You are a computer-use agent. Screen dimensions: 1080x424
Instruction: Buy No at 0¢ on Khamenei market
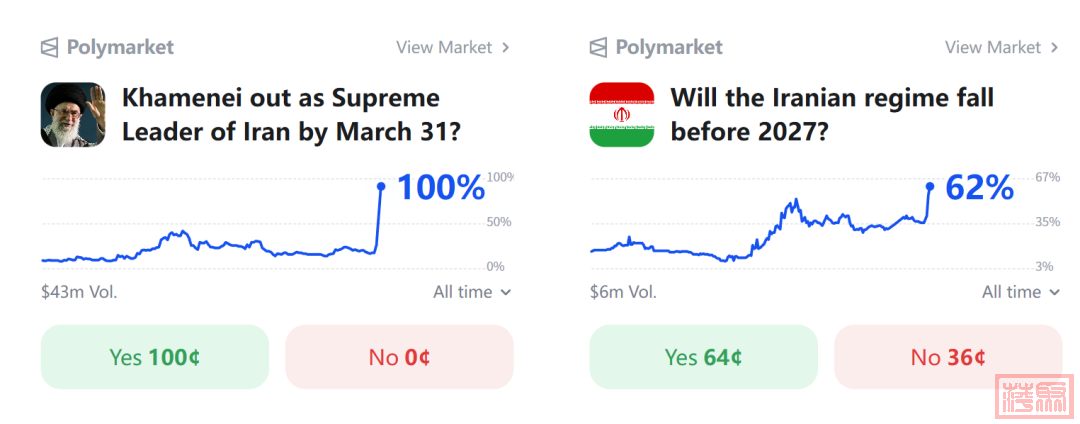(400, 357)
